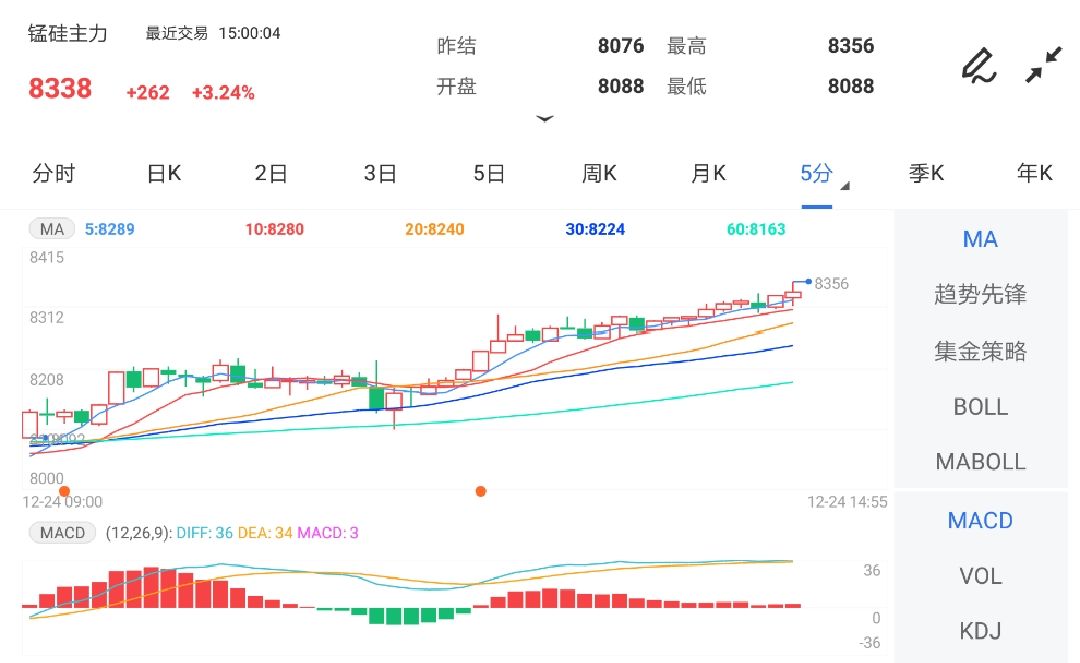Click the MA 30:8224 value
The image size is (1080, 663).
point(595,229)
